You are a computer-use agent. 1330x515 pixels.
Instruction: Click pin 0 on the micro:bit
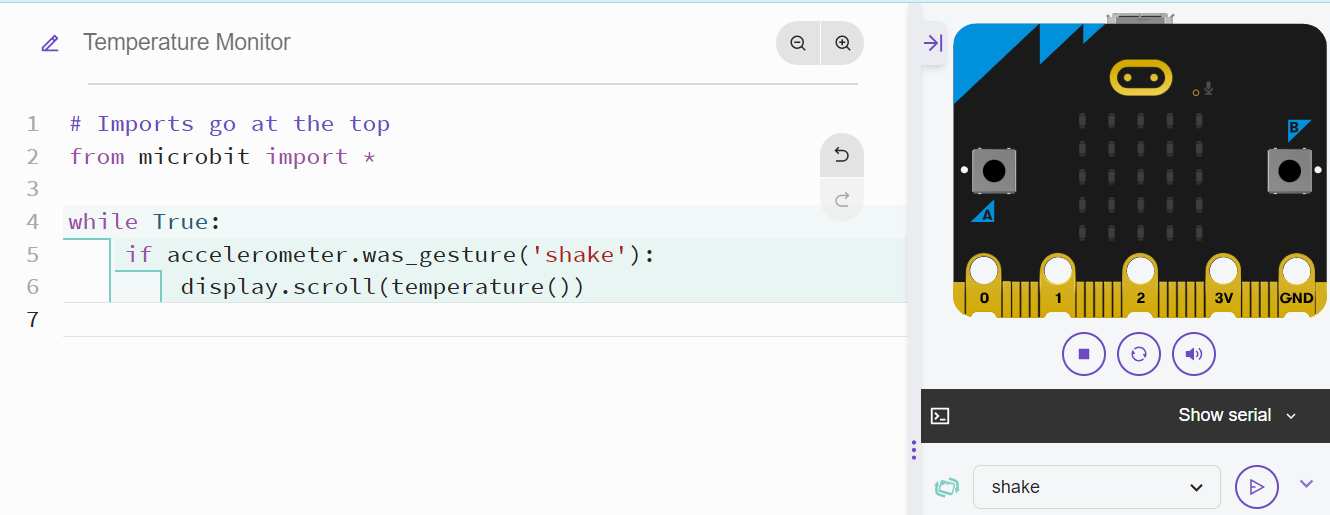pos(984,272)
